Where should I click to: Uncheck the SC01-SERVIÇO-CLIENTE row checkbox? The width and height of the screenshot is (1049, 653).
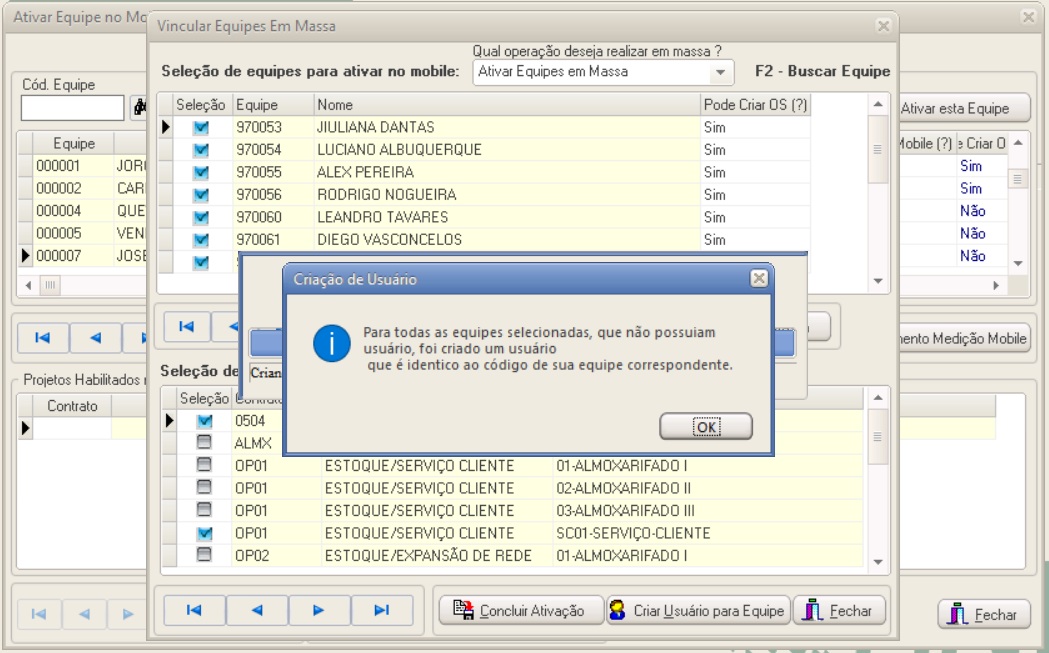[204, 533]
